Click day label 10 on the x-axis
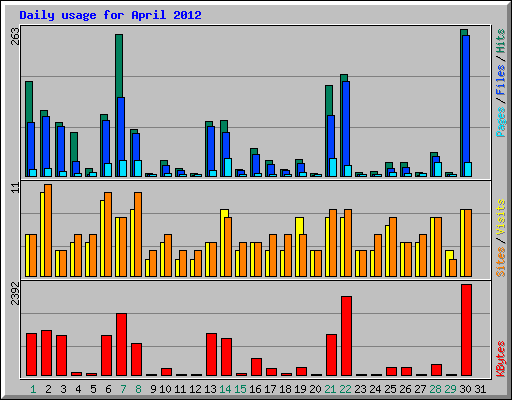Viewport: 512px width, 400px height. click(165, 389)
